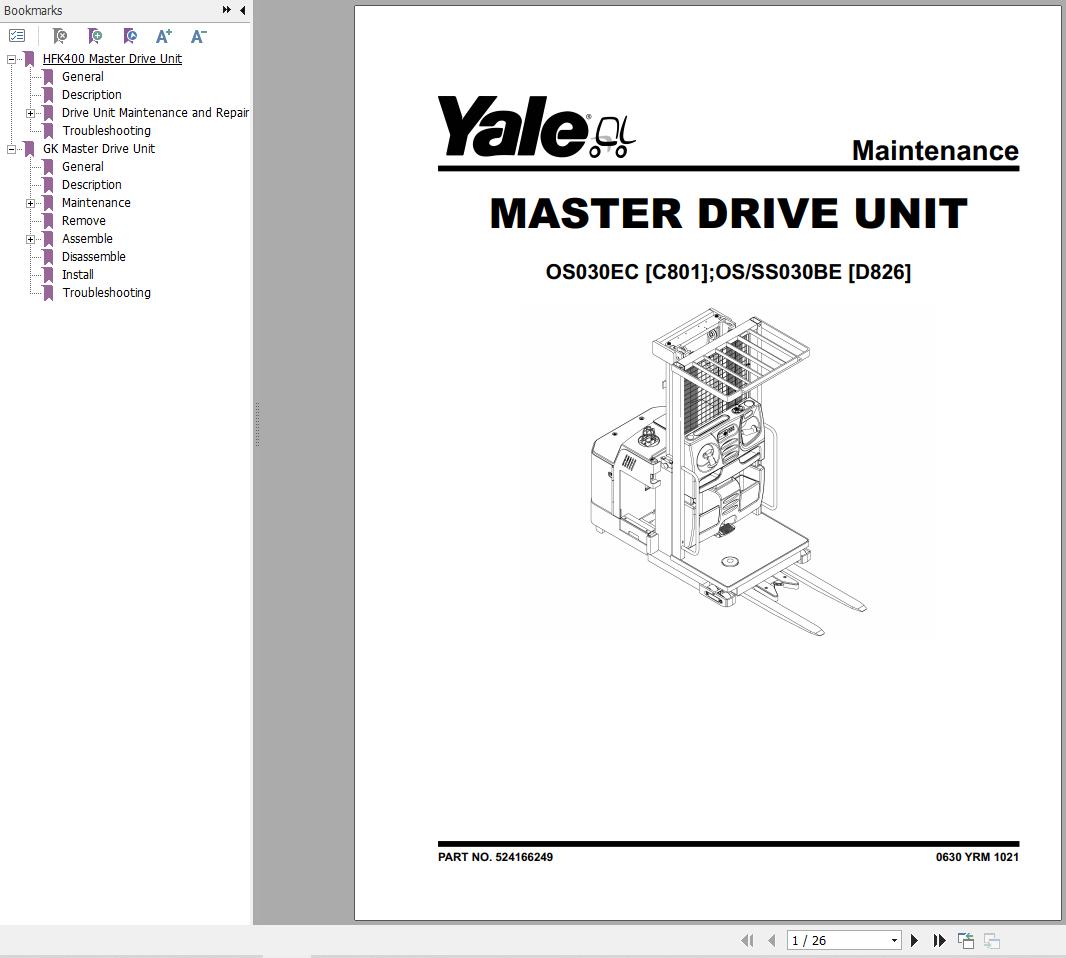Select Drive Unit Maintenance and Repair bookmark
The height and width of the screenshot is (958, 1066).
pos(155,113)
